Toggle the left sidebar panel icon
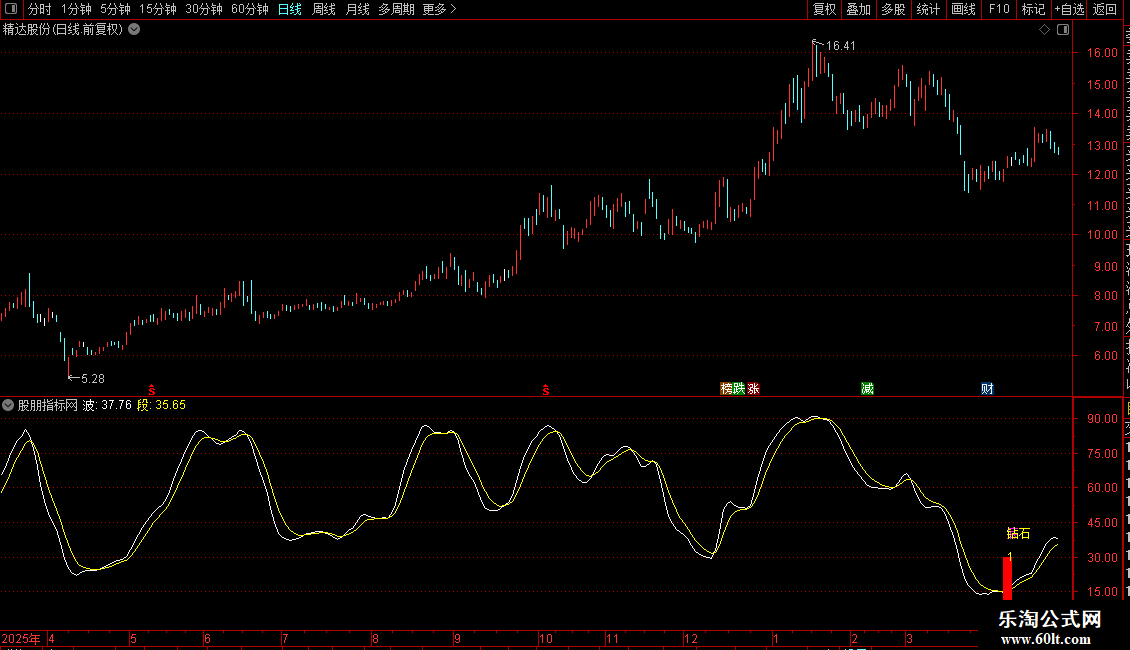1130x650 pixels. (10, 9)
